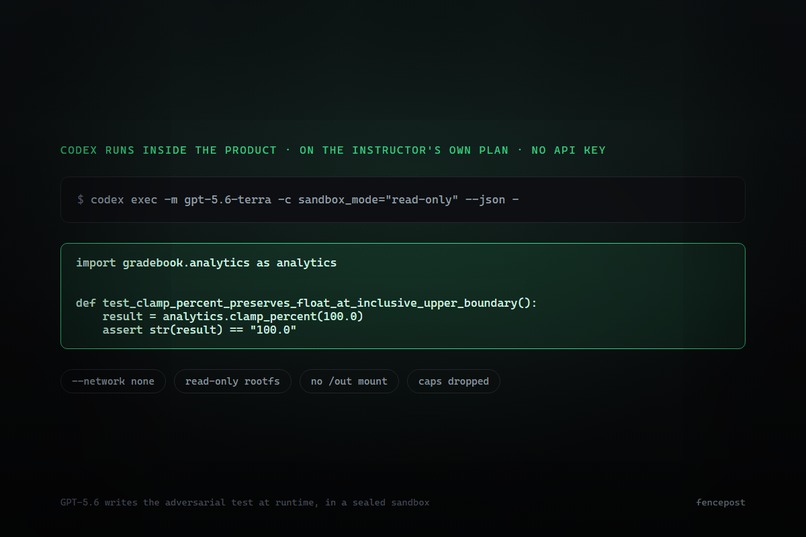Click the "GPT-5.6 writes the adversarial test" caption
This screenshot has height=537, width=806.
[245, 502]
